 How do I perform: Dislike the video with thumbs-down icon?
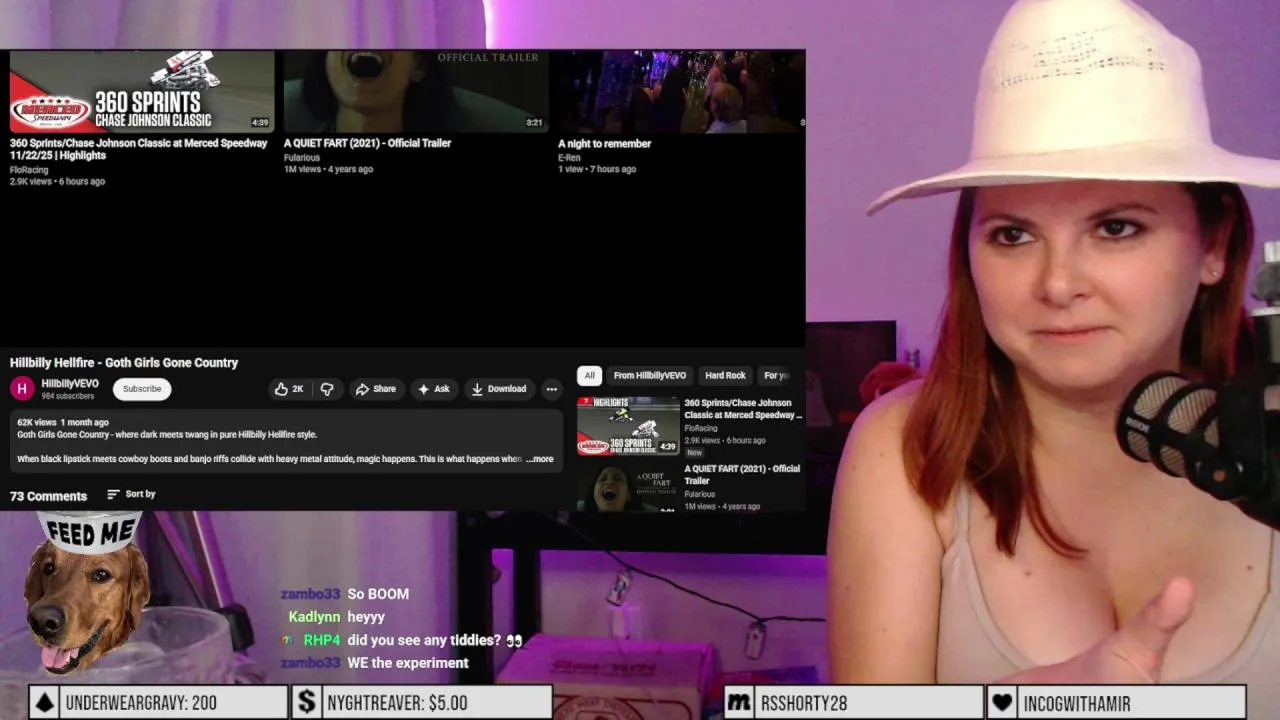point(327,389)
